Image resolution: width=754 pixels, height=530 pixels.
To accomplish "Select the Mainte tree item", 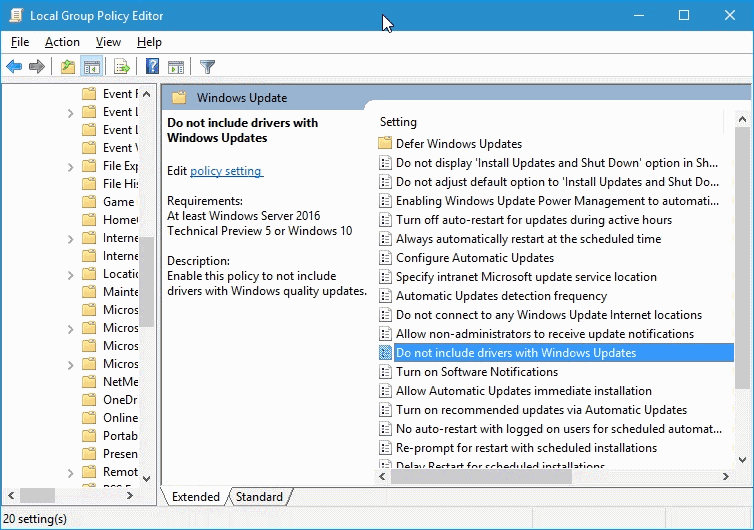I will pyautogui.click(x=120, y=292).
